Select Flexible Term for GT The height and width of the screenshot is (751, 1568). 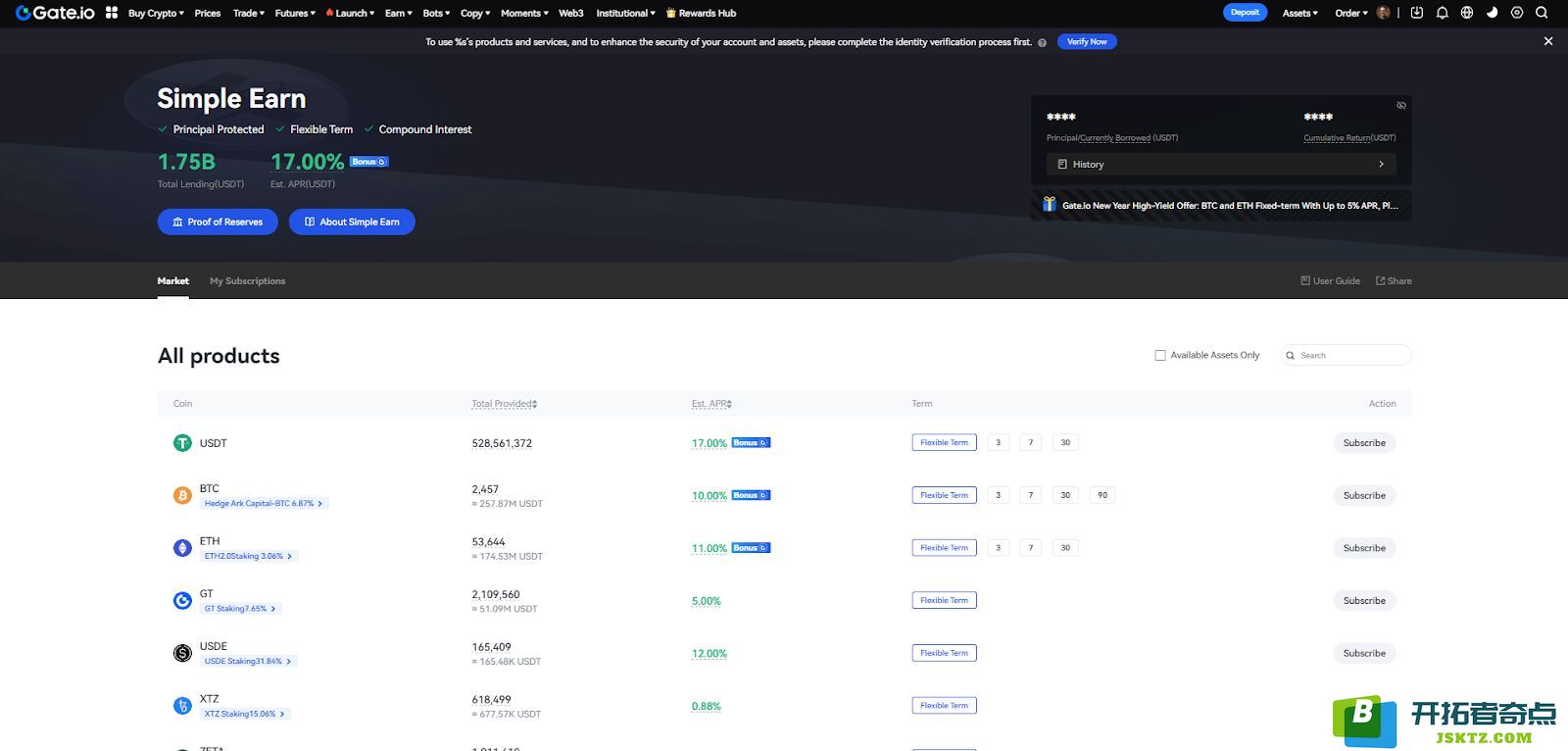click(944, 600)
